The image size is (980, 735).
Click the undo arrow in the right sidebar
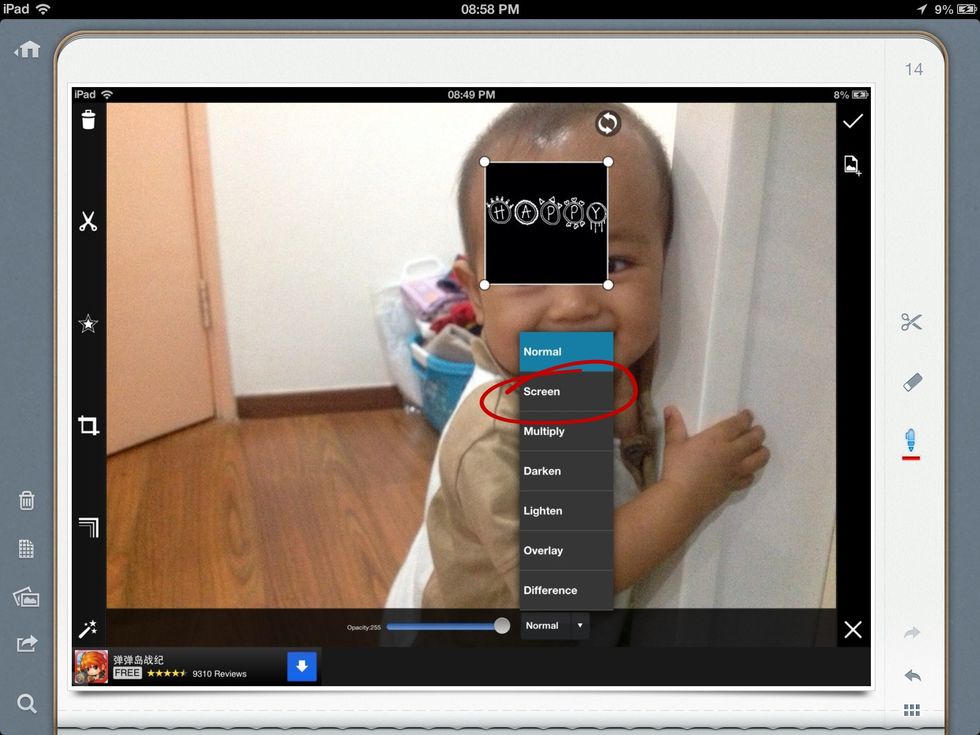point(911,676)
